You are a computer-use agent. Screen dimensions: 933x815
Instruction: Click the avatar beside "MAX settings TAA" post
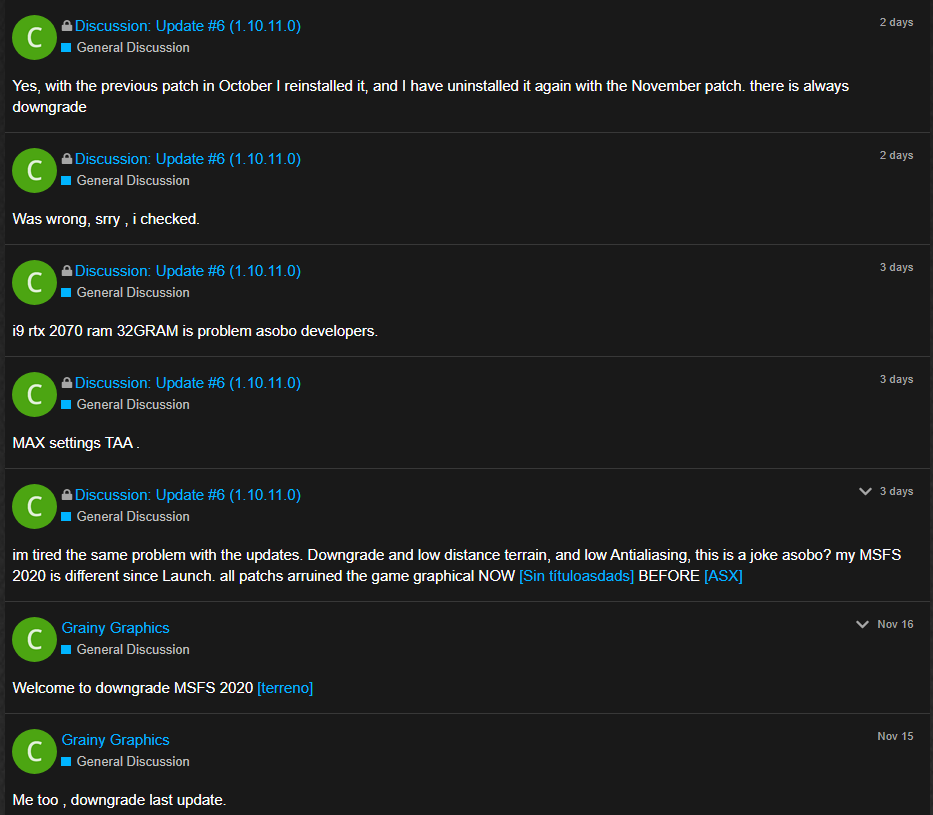[x=35, y=394]
